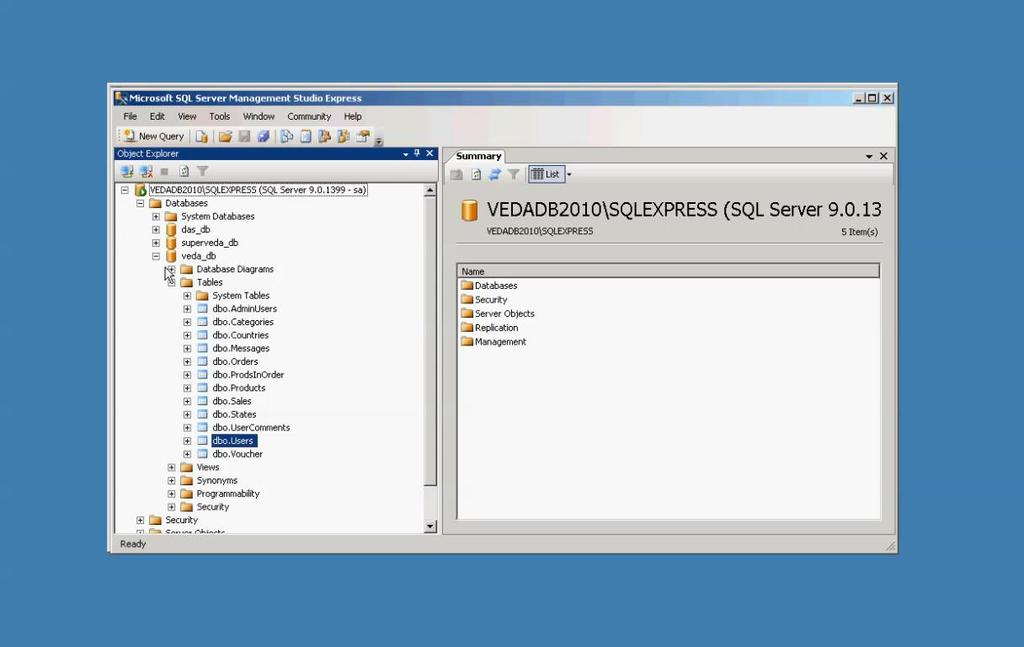The image size is (1024, 647).
Task: Open the View menu
Action: pos(187,116)
